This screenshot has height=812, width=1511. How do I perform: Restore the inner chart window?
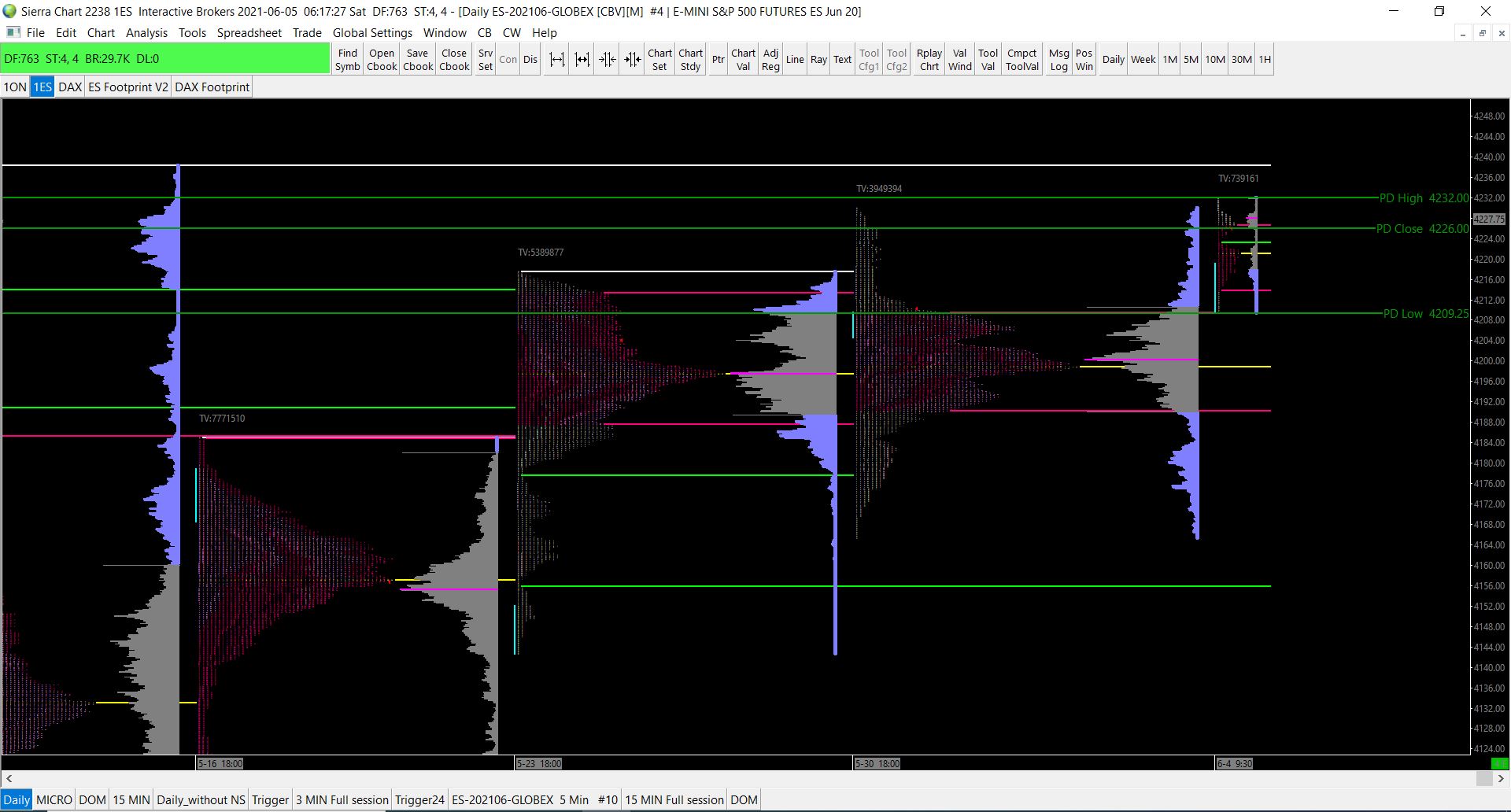pyautogui.click(x=1483, y=33)
